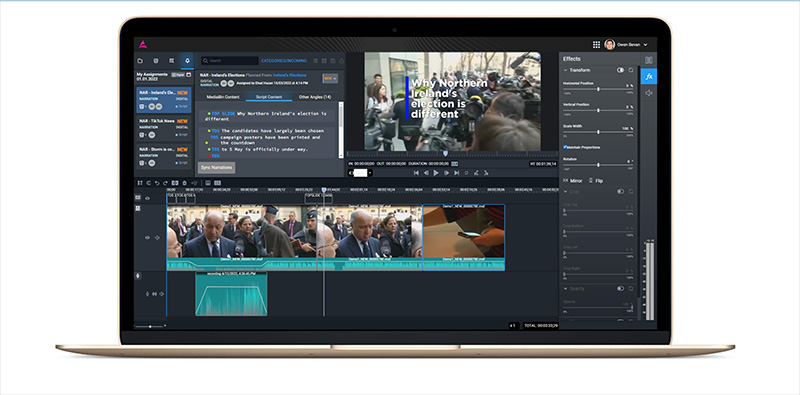The height and width of the screenshot is (395, 800).
Task: Toggle the Opacity effect switch
Action: click(620, 288)
